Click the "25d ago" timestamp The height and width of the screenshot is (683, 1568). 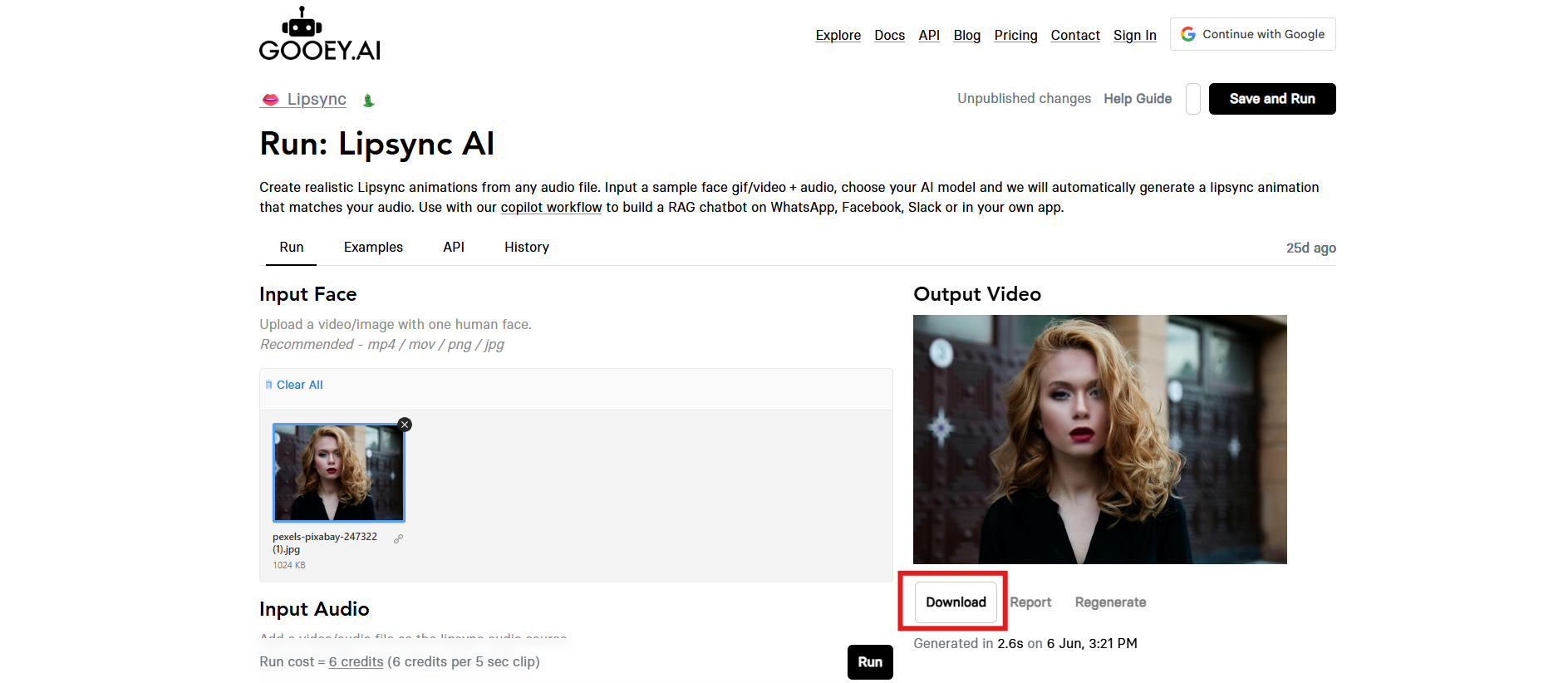[1311, 248]
